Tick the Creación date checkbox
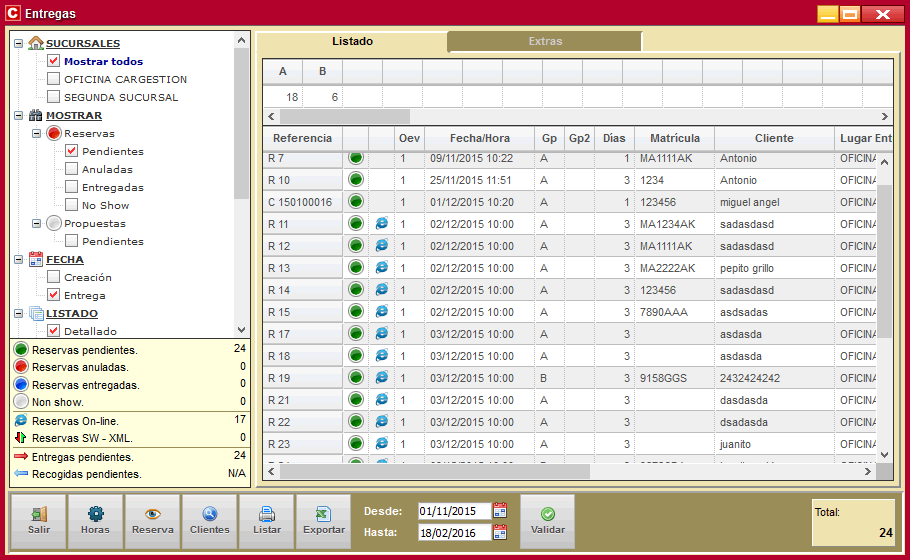 point(54,277)
